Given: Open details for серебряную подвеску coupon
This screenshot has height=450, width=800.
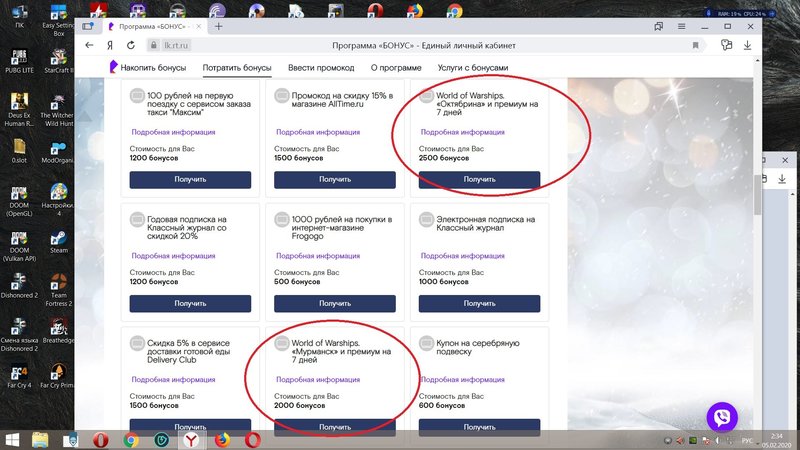Looking at the screenshot, I should (x=463, y=380).
